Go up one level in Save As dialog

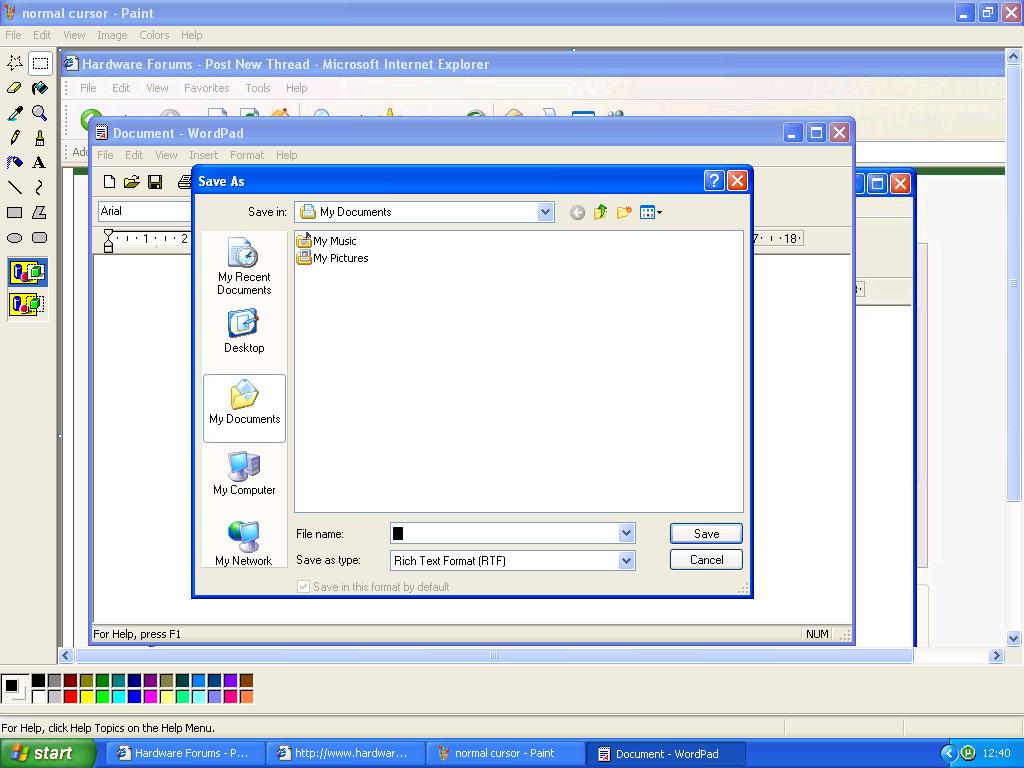[x=600, y=212]
